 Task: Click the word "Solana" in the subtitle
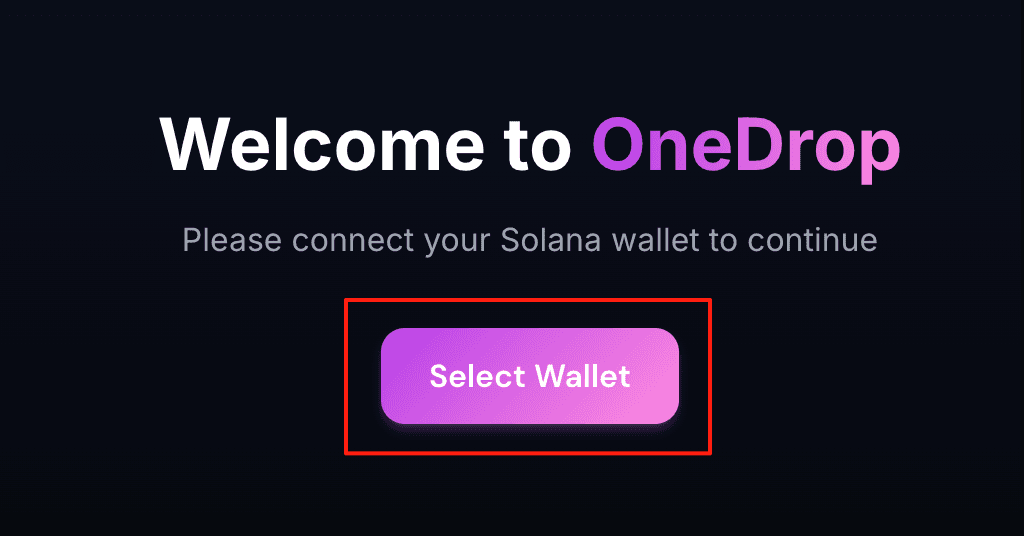[x=551, y=240]
